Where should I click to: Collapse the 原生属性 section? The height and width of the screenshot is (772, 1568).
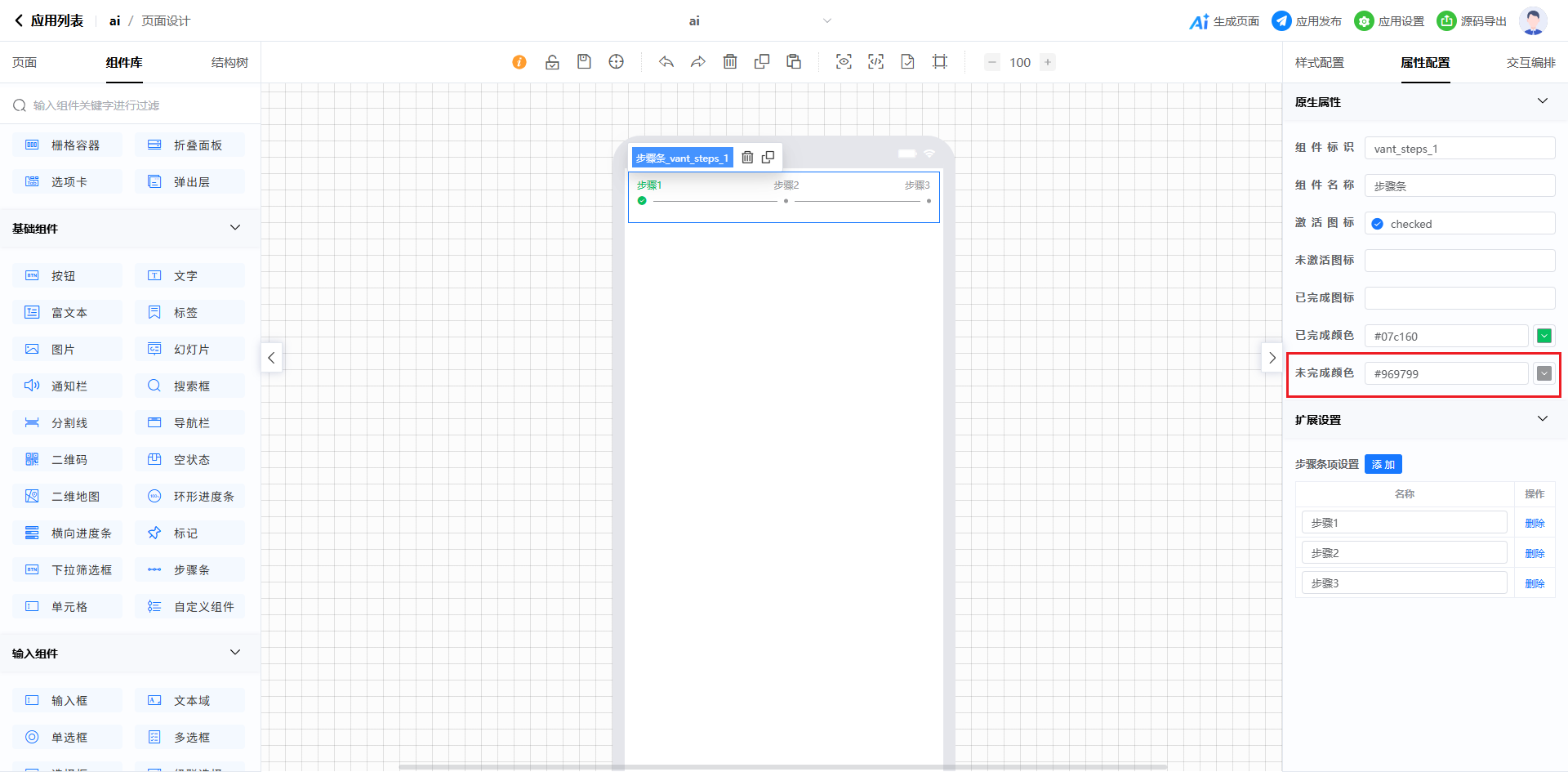click(x=1542, y=101)
